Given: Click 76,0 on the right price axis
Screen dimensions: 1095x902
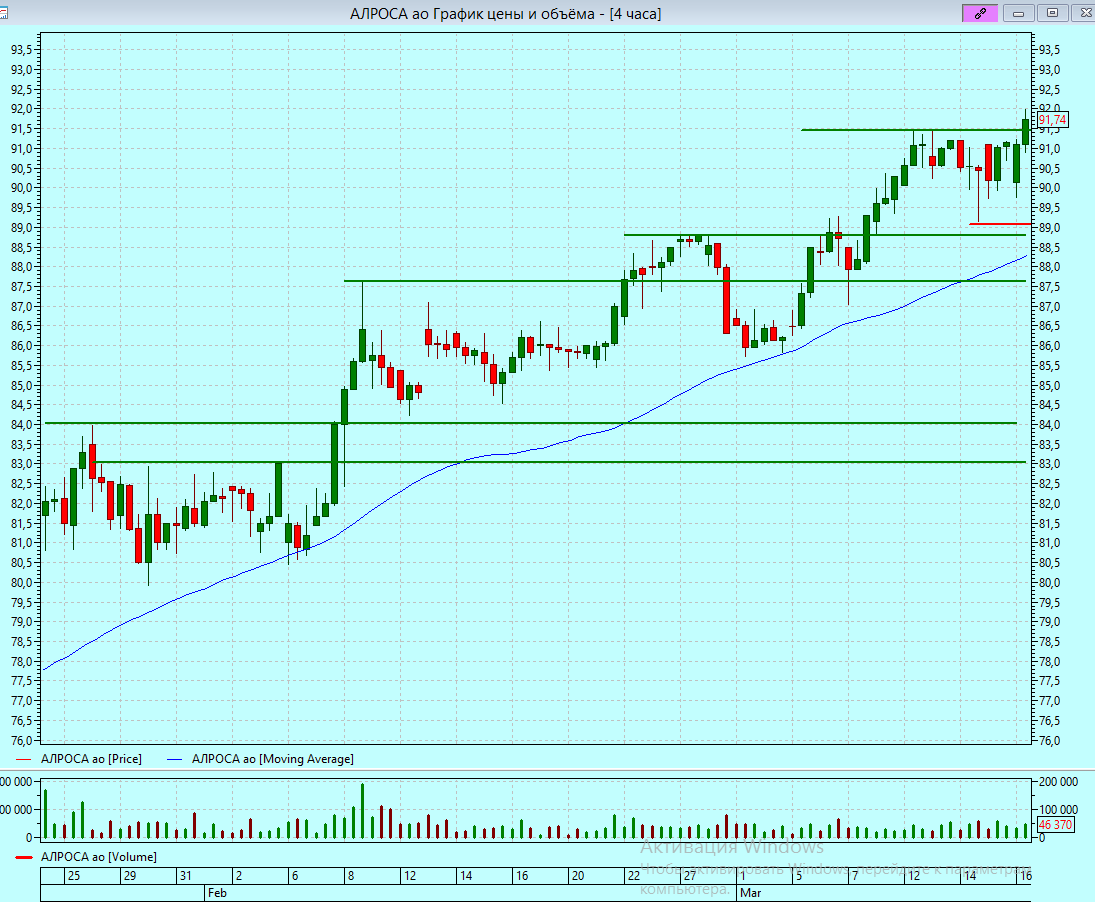Looking at the screenshot, I should pos(1050,741).
